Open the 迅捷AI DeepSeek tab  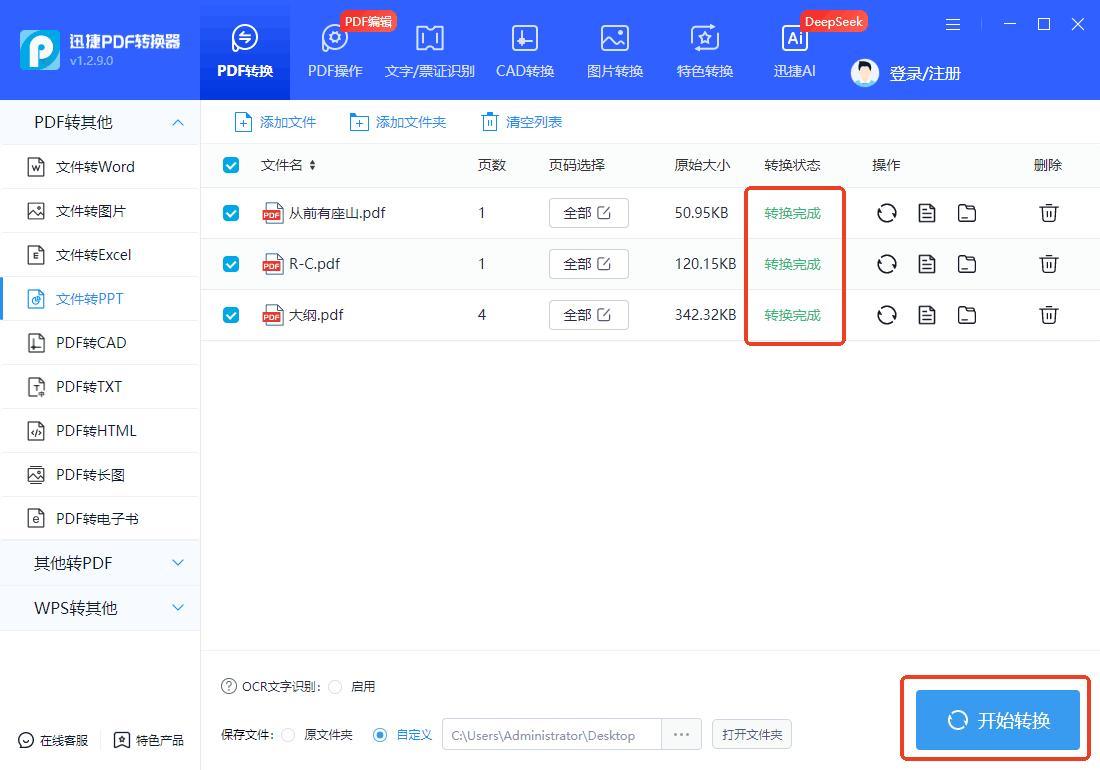pos(794,51)
